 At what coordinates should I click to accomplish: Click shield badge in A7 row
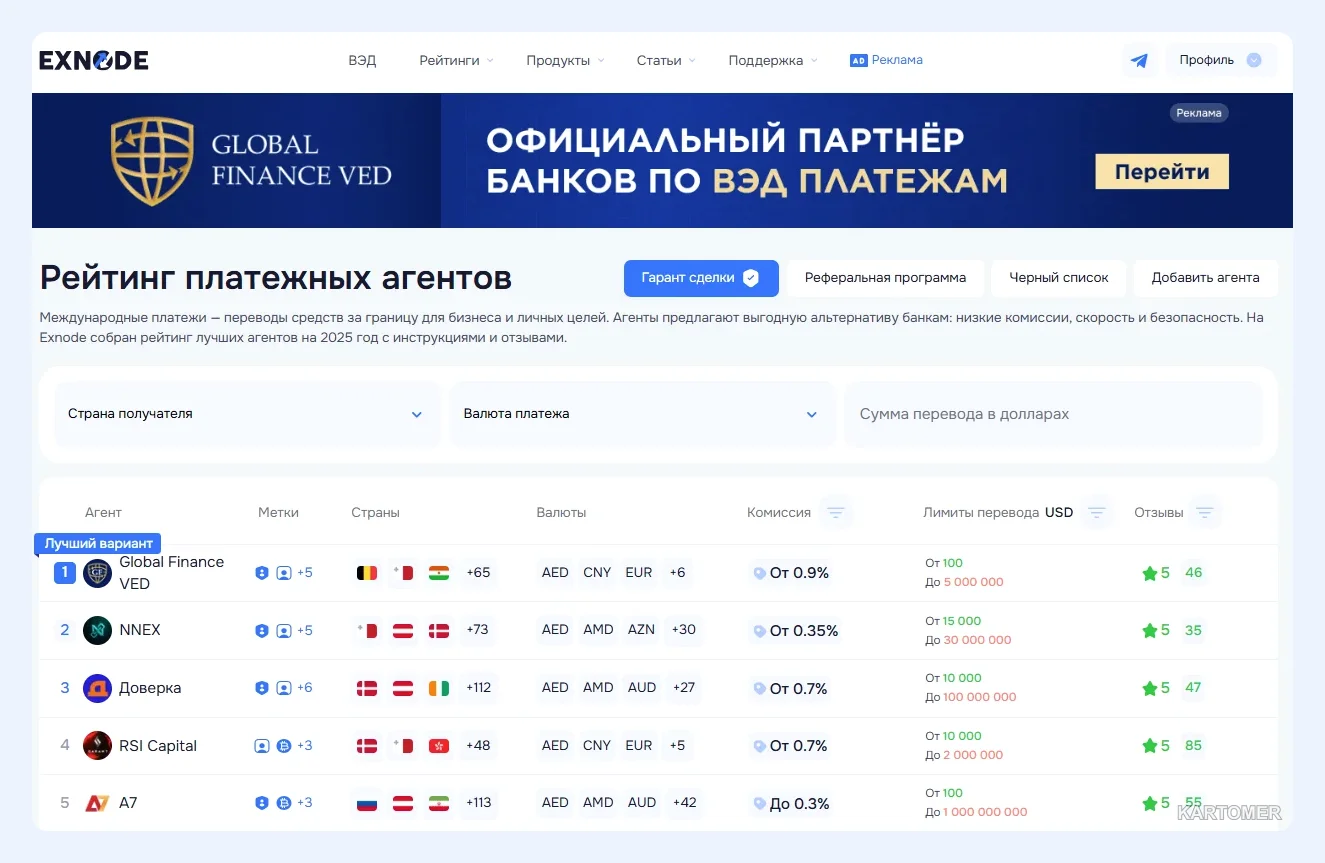262,803
